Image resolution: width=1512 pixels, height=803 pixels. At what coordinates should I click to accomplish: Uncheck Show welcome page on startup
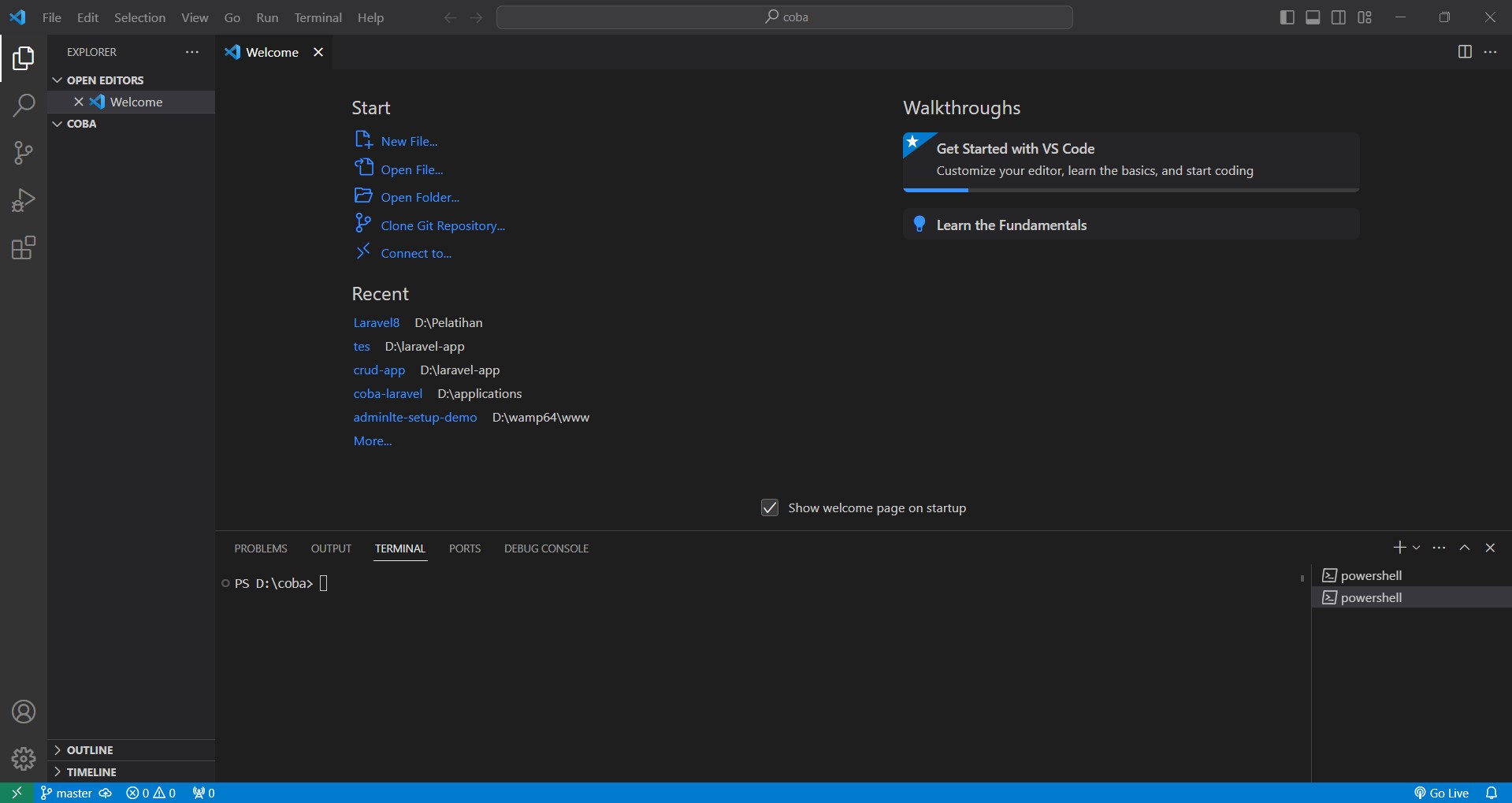pyautogui.click(x=769, y=507)
